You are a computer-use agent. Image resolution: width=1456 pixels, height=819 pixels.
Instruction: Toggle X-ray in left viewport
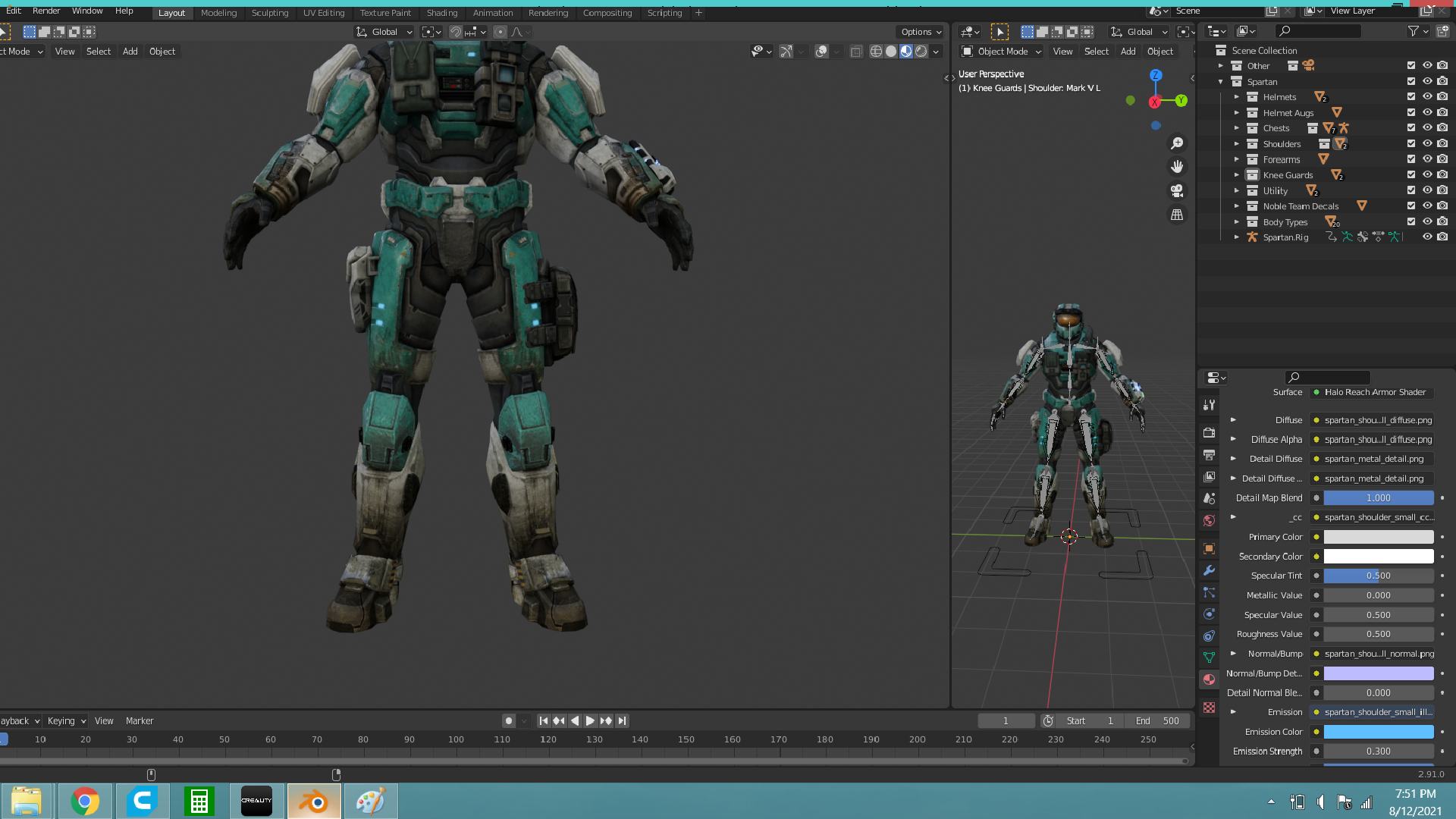point(856,52)
